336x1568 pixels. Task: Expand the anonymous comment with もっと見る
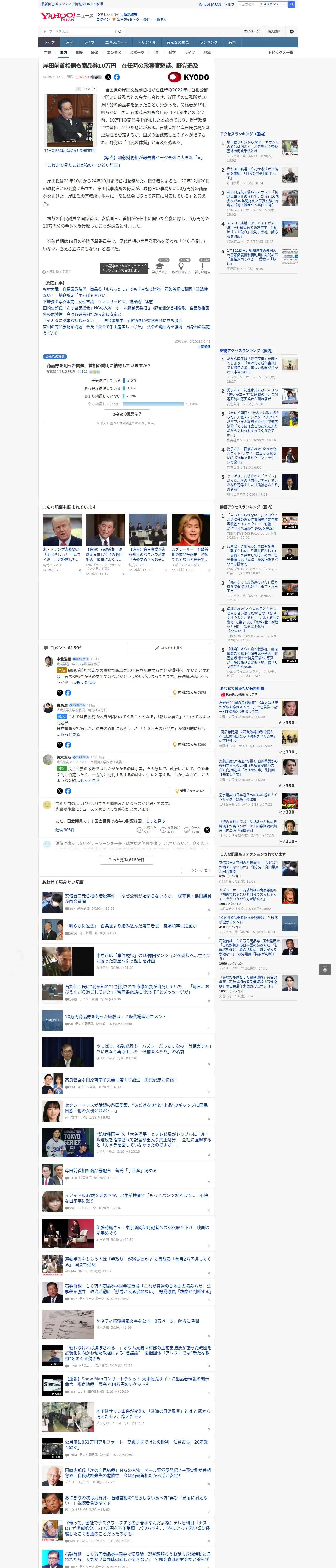click(x=155, y=821)
